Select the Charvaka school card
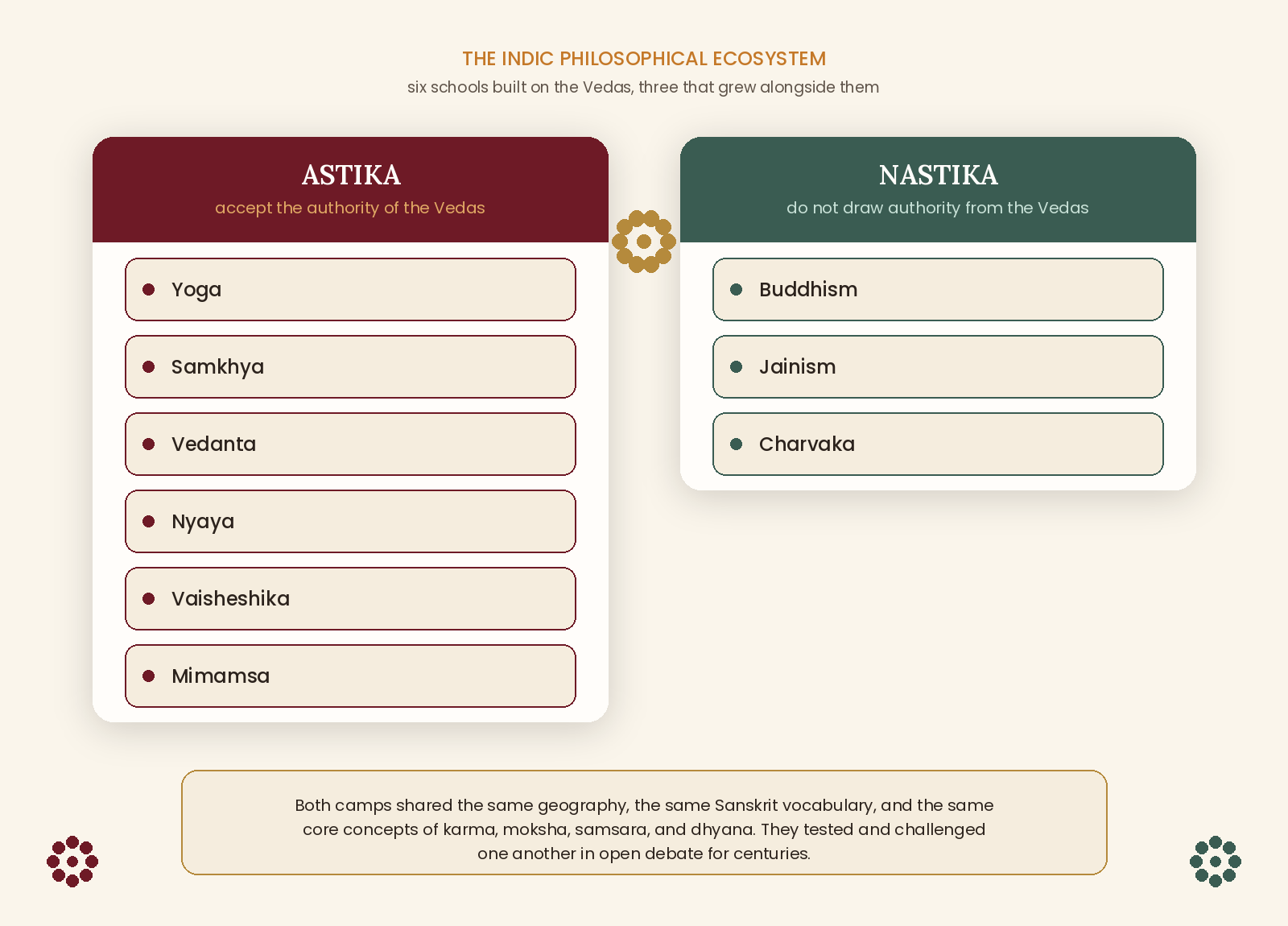The height and width of the screenshot is (926, 1288). coord(938,444)
